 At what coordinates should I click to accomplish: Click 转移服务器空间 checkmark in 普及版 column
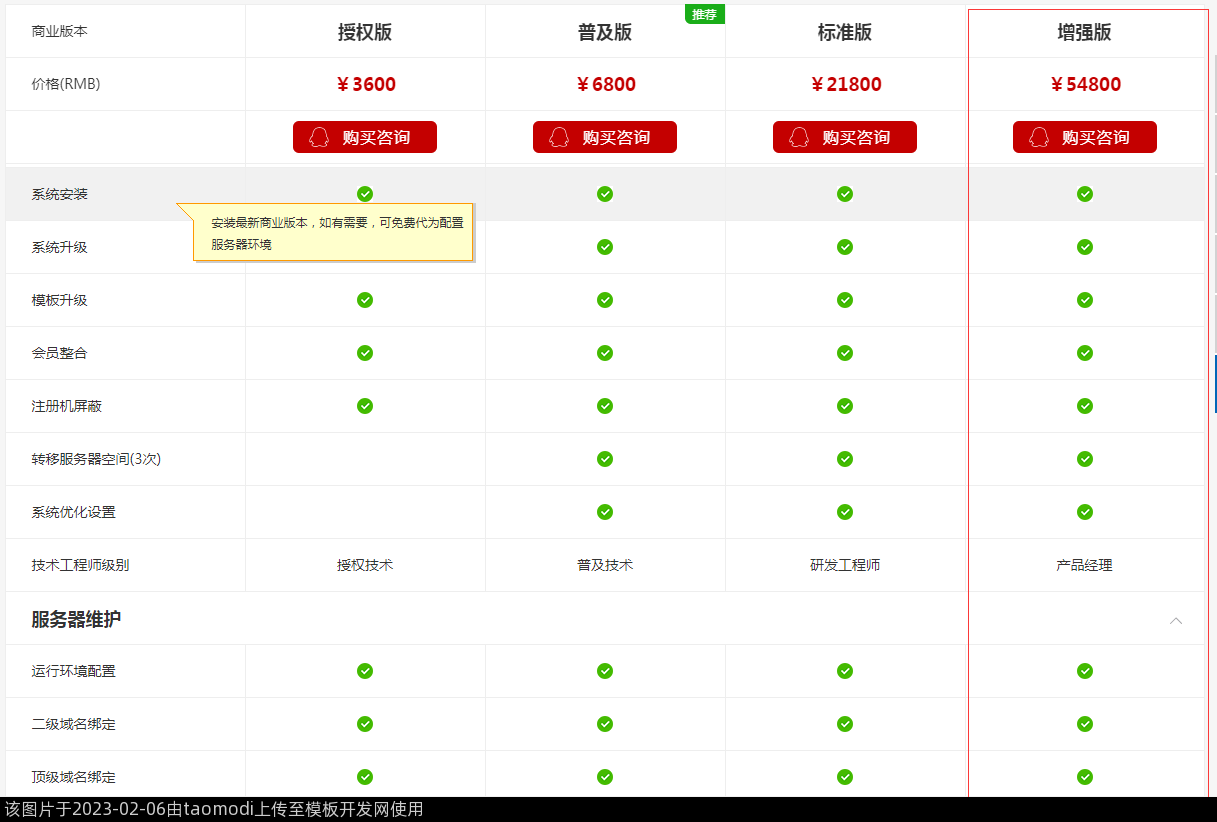605,459
